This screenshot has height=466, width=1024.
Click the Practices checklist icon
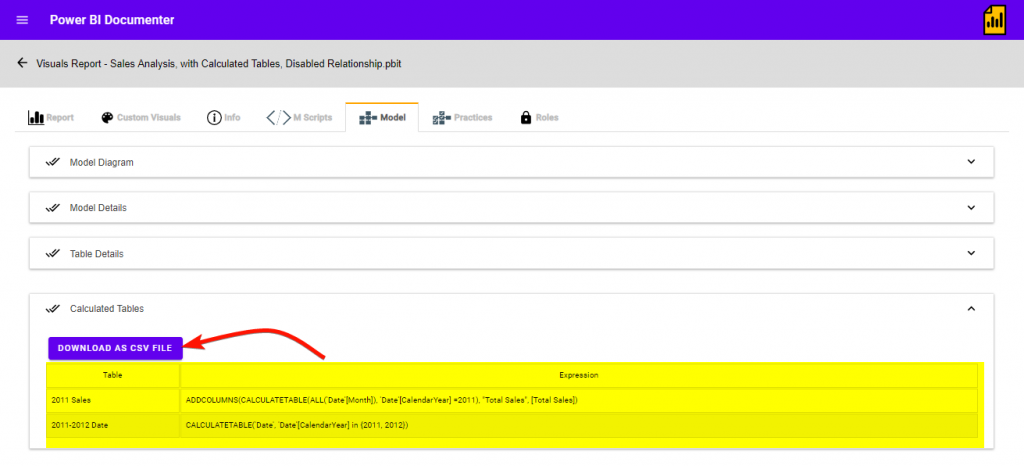442,118
